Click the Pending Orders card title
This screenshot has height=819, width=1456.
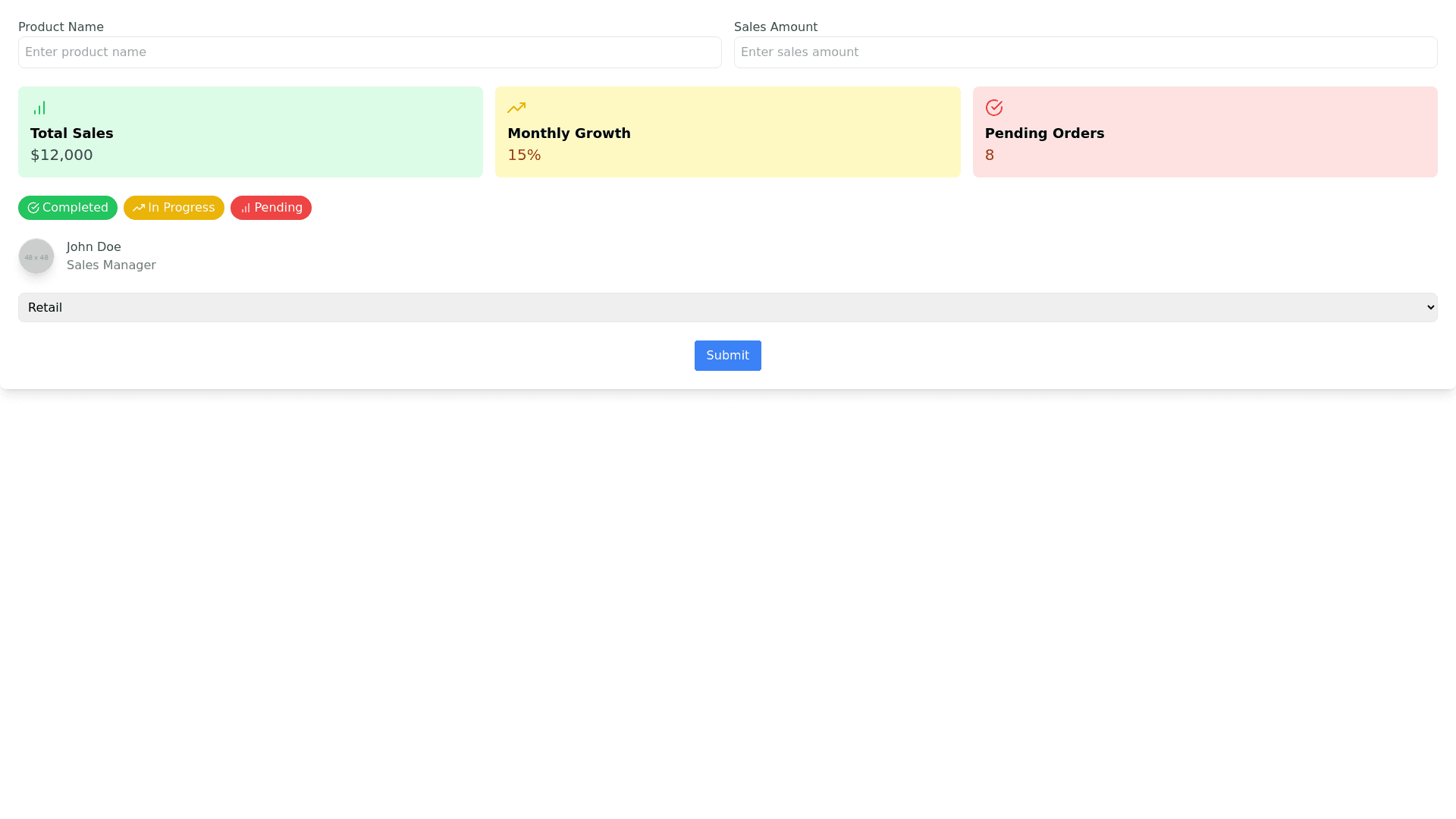click(x=1044, y=133)
